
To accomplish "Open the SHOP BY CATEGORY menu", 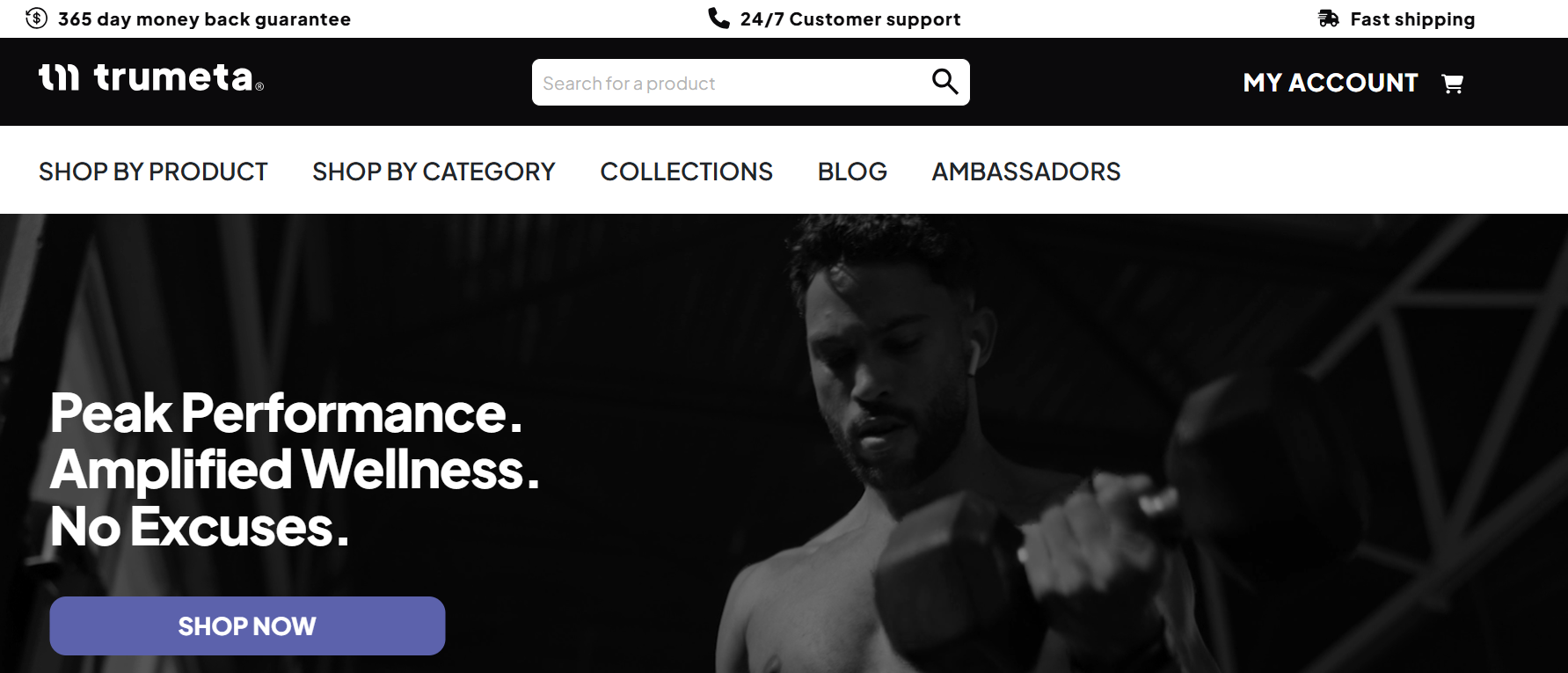I will click(434, 172).
